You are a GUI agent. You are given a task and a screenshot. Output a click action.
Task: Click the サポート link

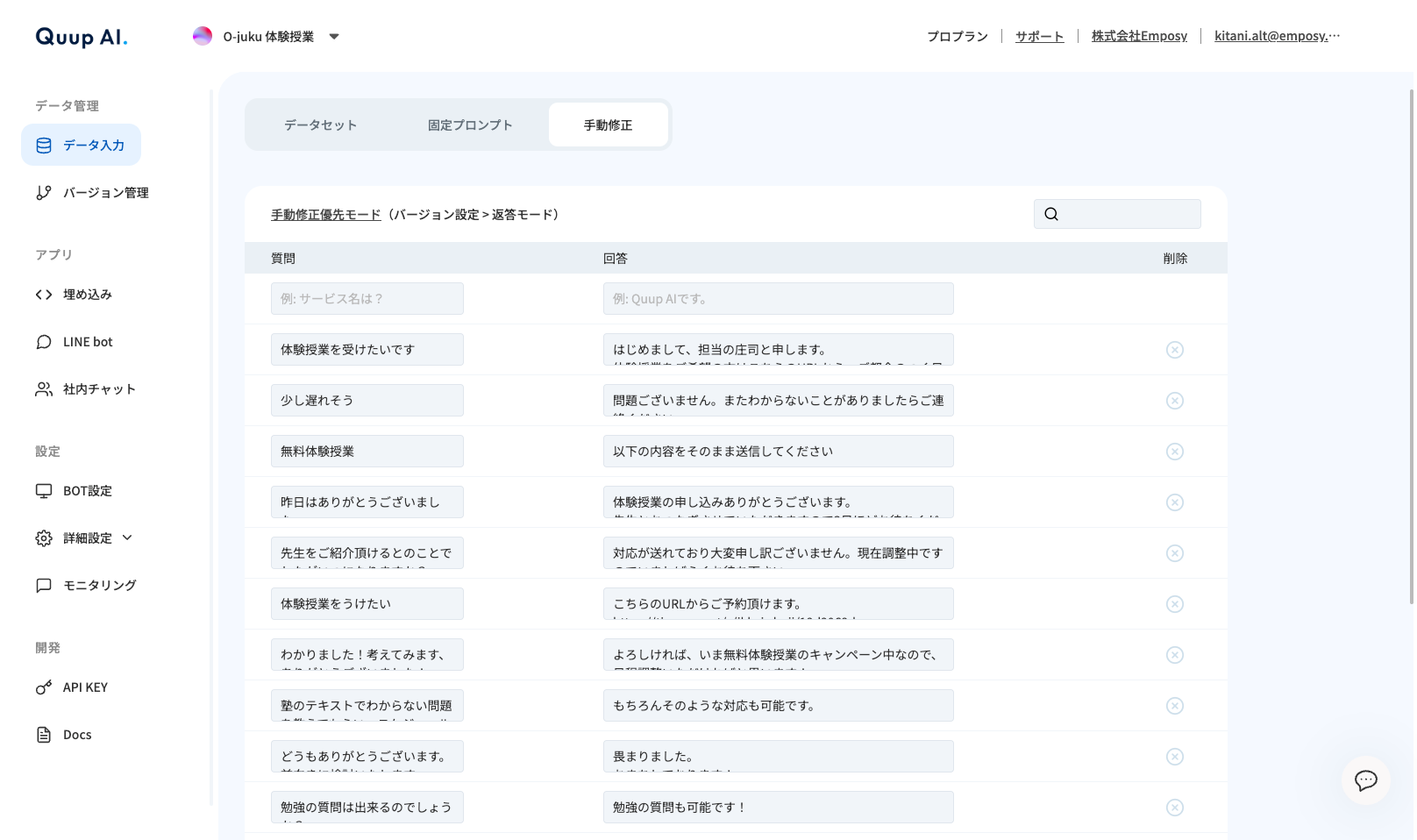1039,36
